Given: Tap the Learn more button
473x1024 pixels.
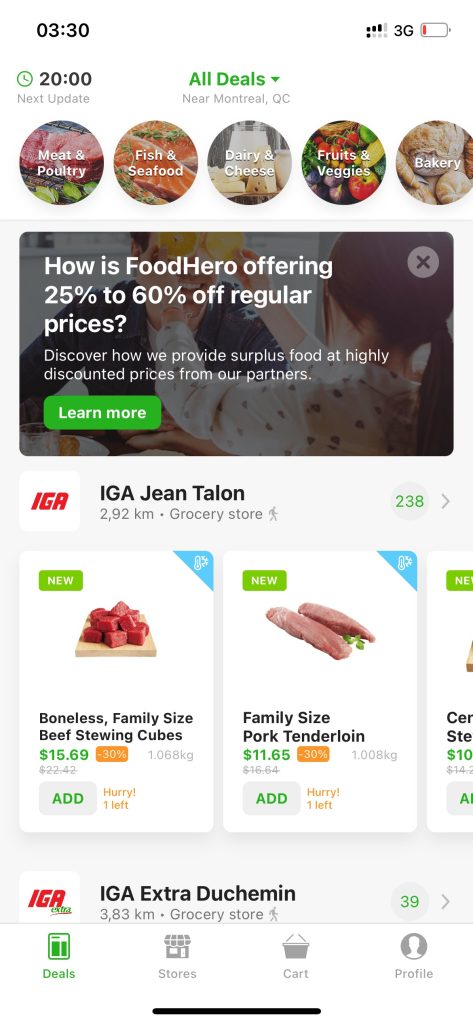Looking at the screenshot, I should (x=103, y=413).
